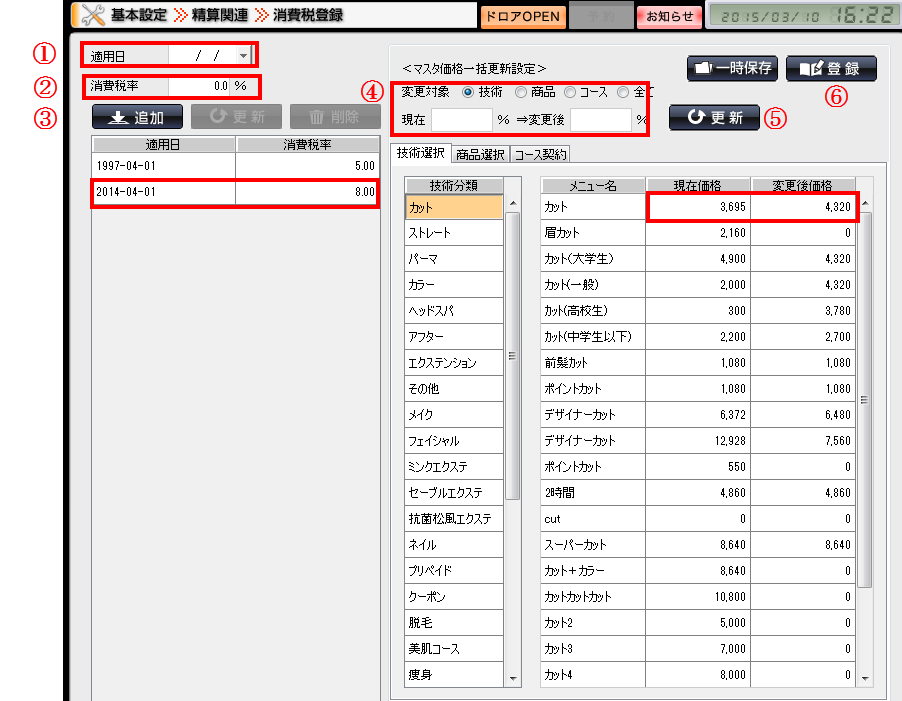This screenshot has width=902, height=701.
Task: Switch to the コース契約 tab
Action: click(540, 154)
